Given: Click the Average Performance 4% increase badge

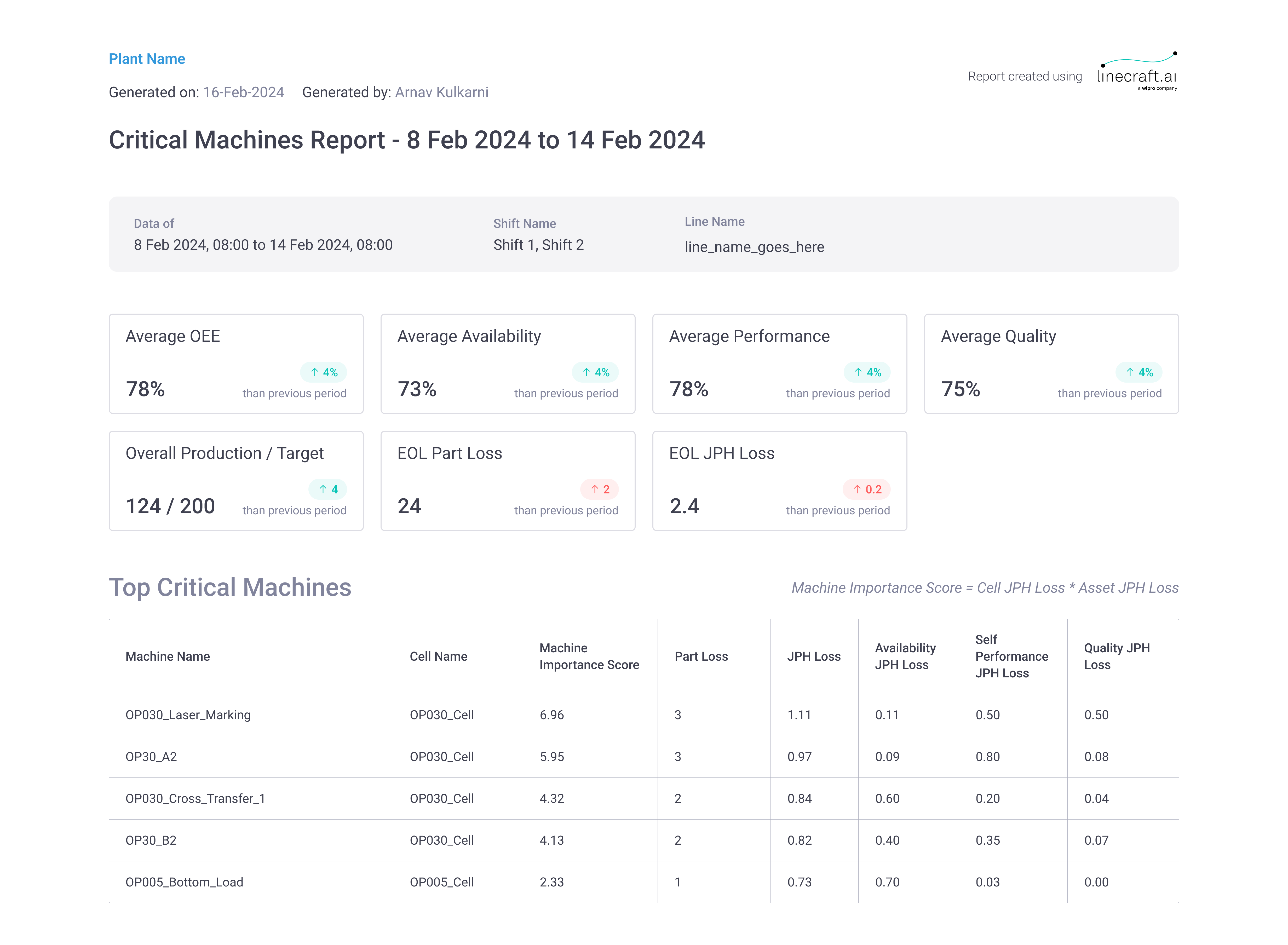Looking at the screenshot, I should click(866, 372).
